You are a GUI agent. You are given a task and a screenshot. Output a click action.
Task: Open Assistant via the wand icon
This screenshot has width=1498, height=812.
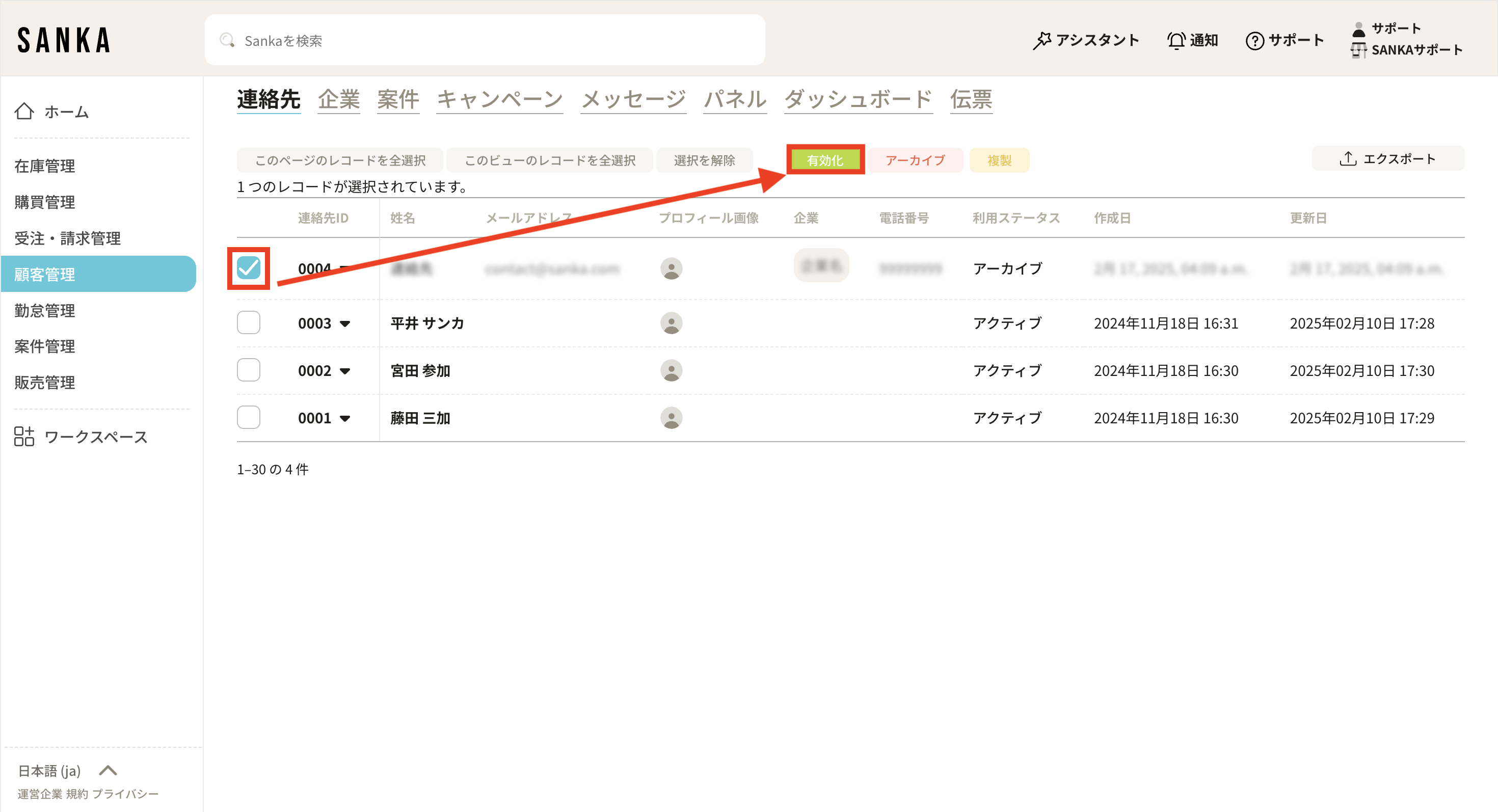click(x=1041, y=40)
